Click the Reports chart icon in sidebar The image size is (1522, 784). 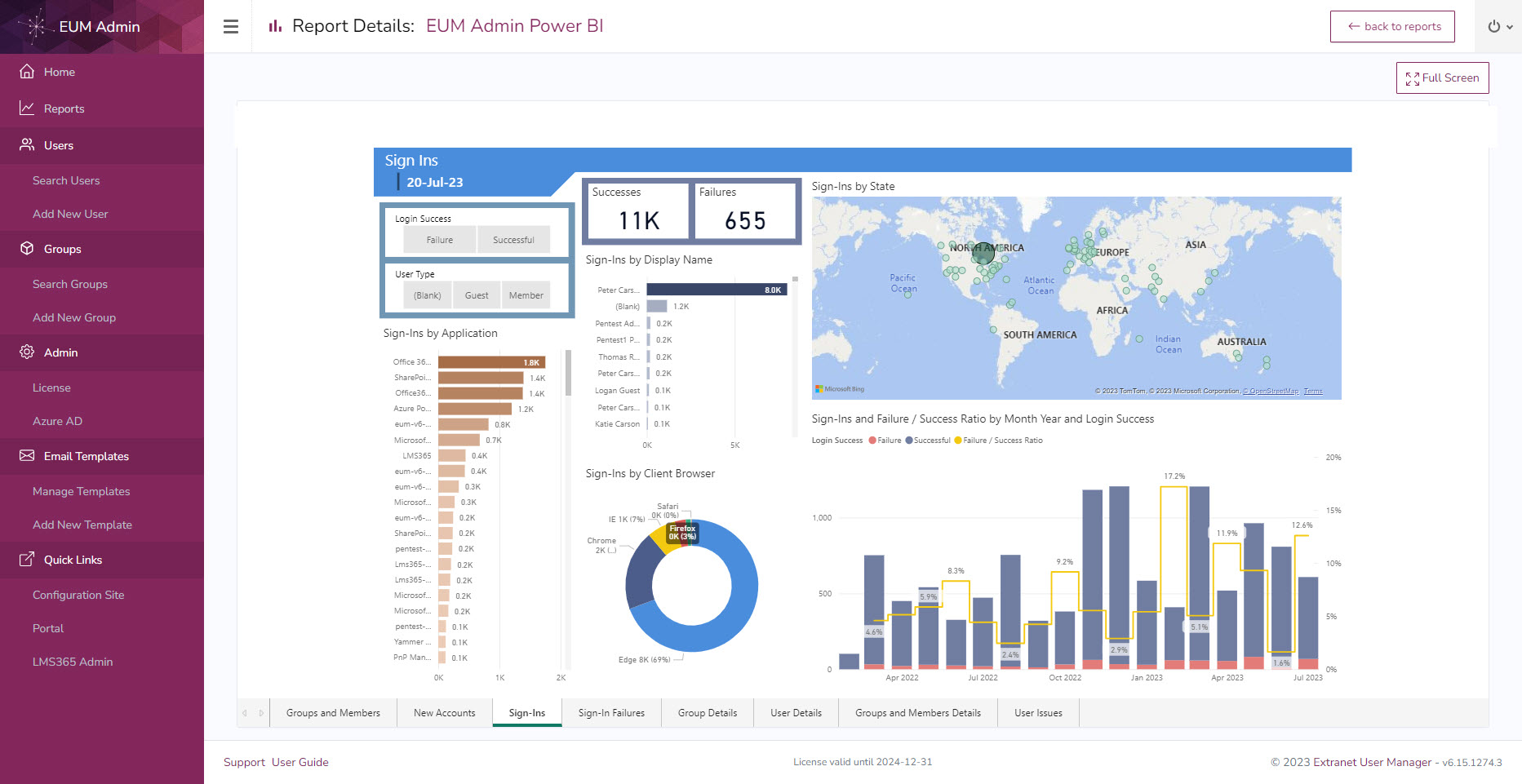tap(27, 108)
